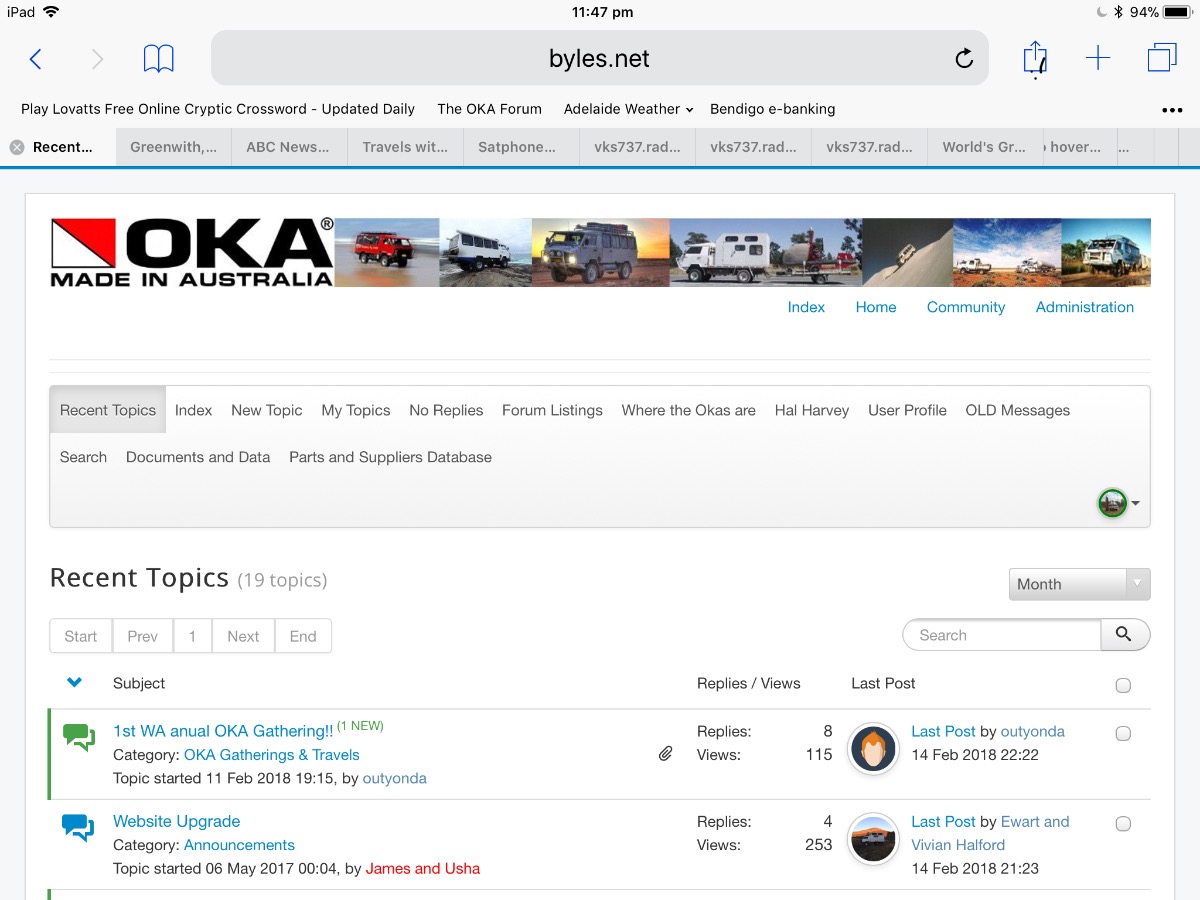Image resolution: width=1200 pixels, height=900 pixels.
Task: Open the 1st WA anual OKA Gathering topic
Action: (x=223, y=731)
